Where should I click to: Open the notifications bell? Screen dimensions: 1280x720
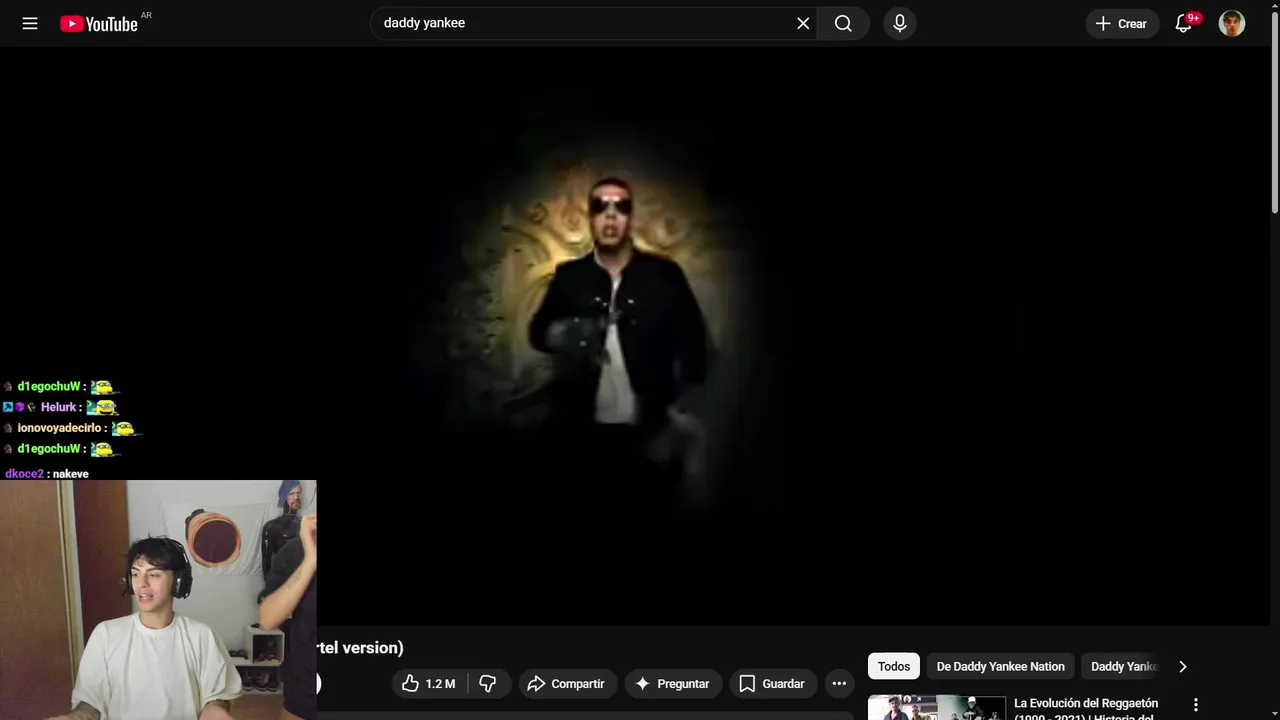tap(1184, 23)
